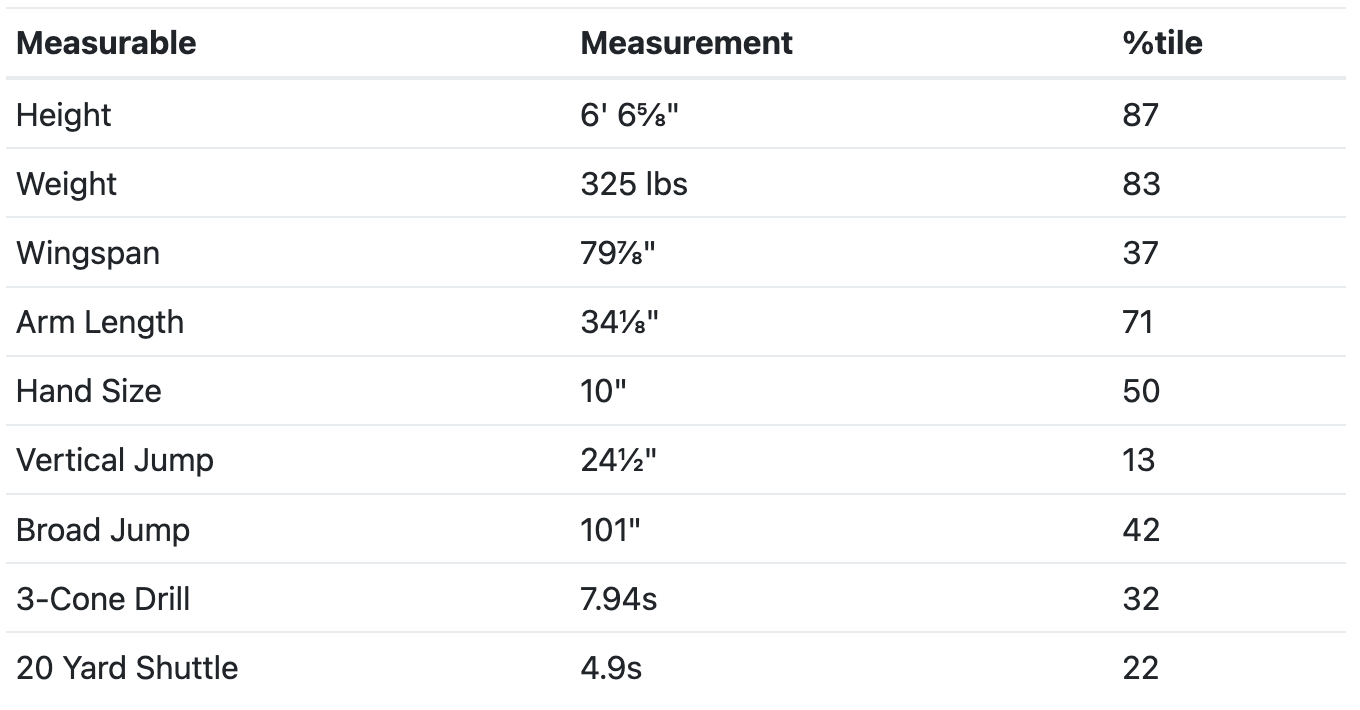The height and width of the screenshot is (710, 1360).
Task: Select the Broad Jump row label
Action: 103,529
